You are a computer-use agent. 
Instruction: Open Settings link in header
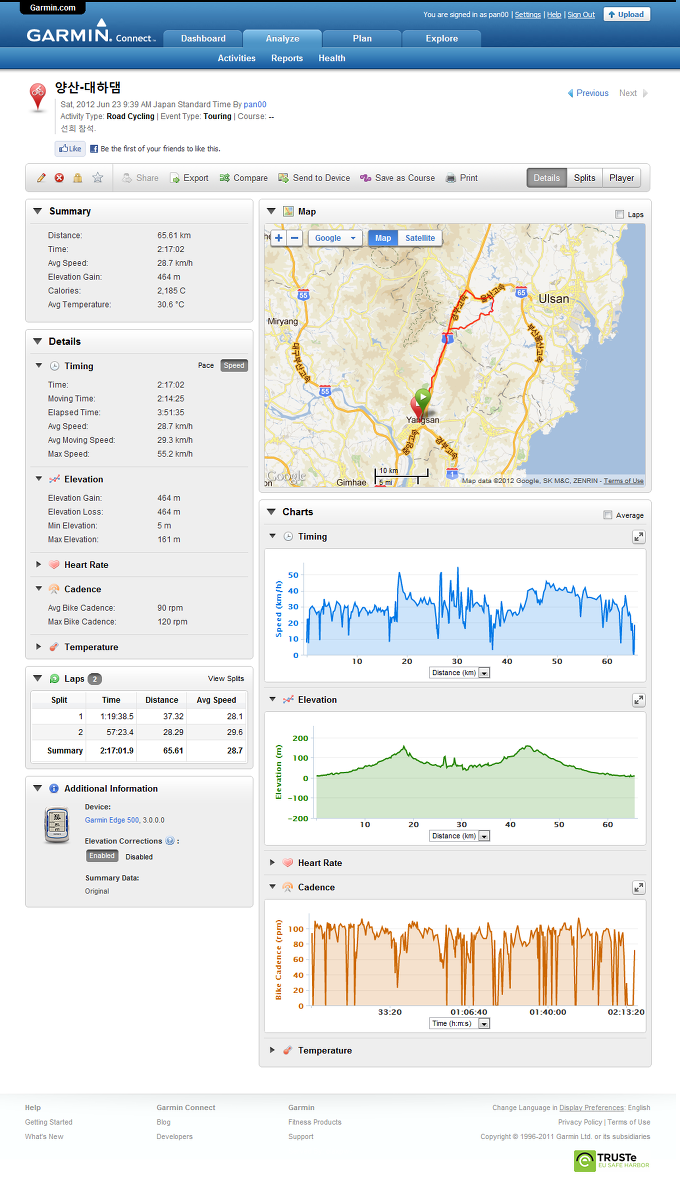528,14
